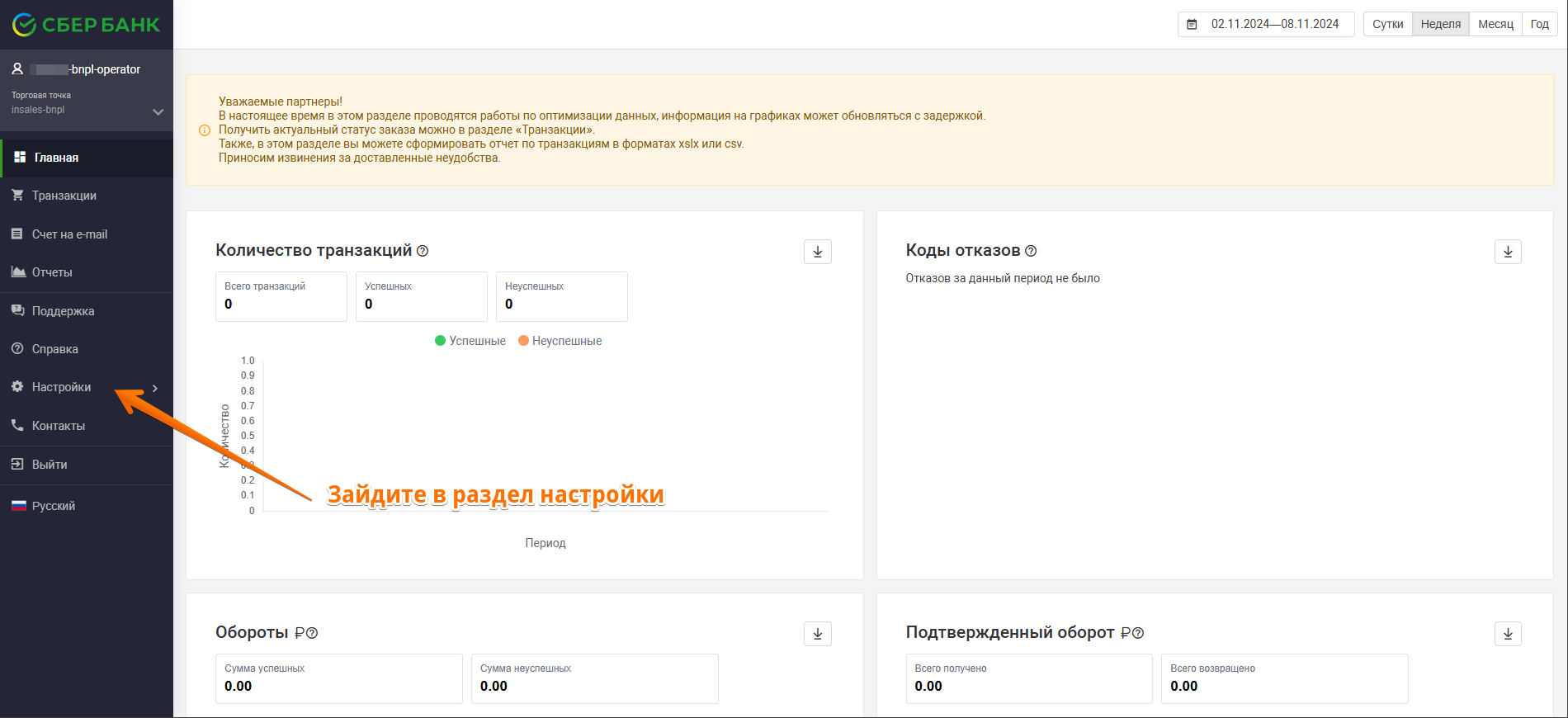
Task: Download the Количество транзакций chart data
Action: click(x=817, y=252)
